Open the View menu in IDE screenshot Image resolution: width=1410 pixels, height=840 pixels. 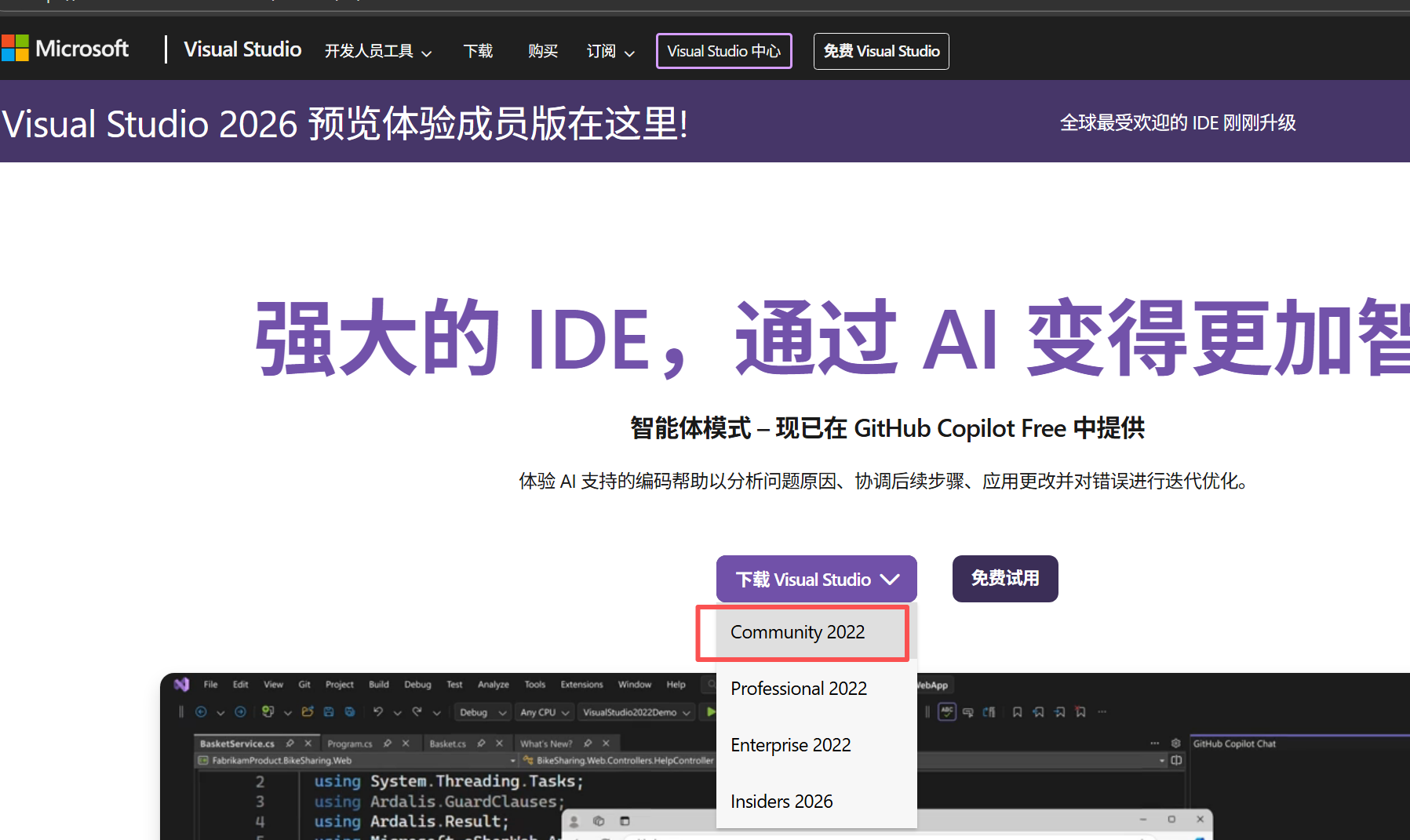click(x=273, y=685)
